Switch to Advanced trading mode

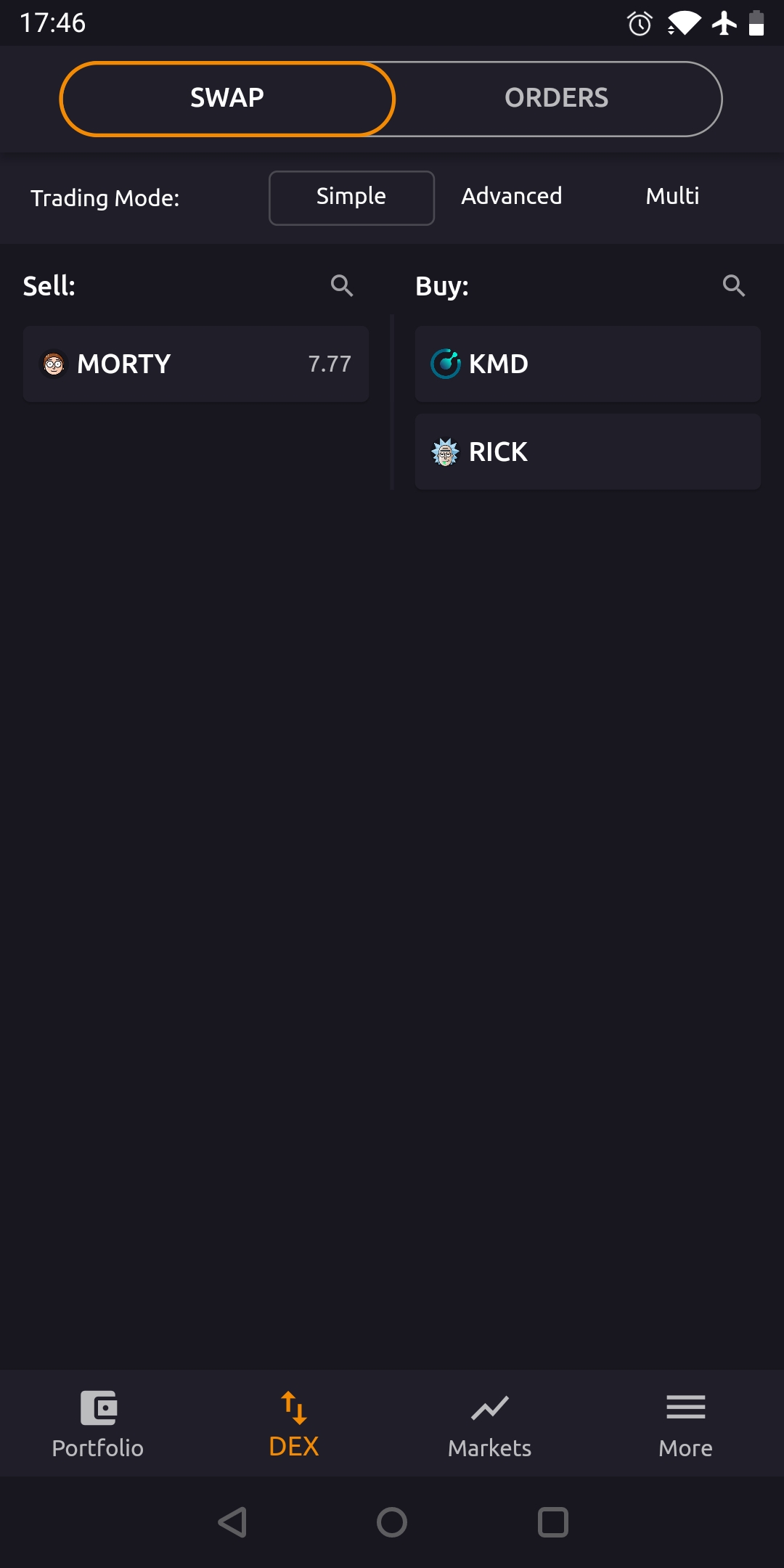point(512,196)
